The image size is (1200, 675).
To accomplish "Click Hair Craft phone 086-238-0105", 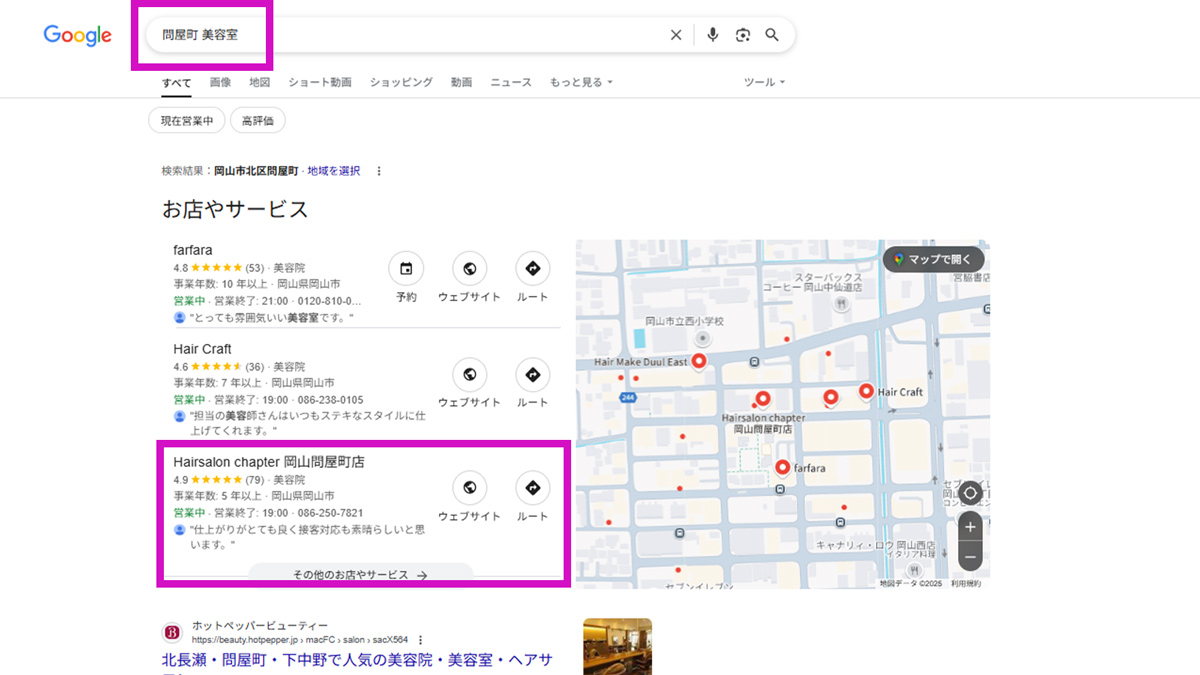I will [331, 399].
